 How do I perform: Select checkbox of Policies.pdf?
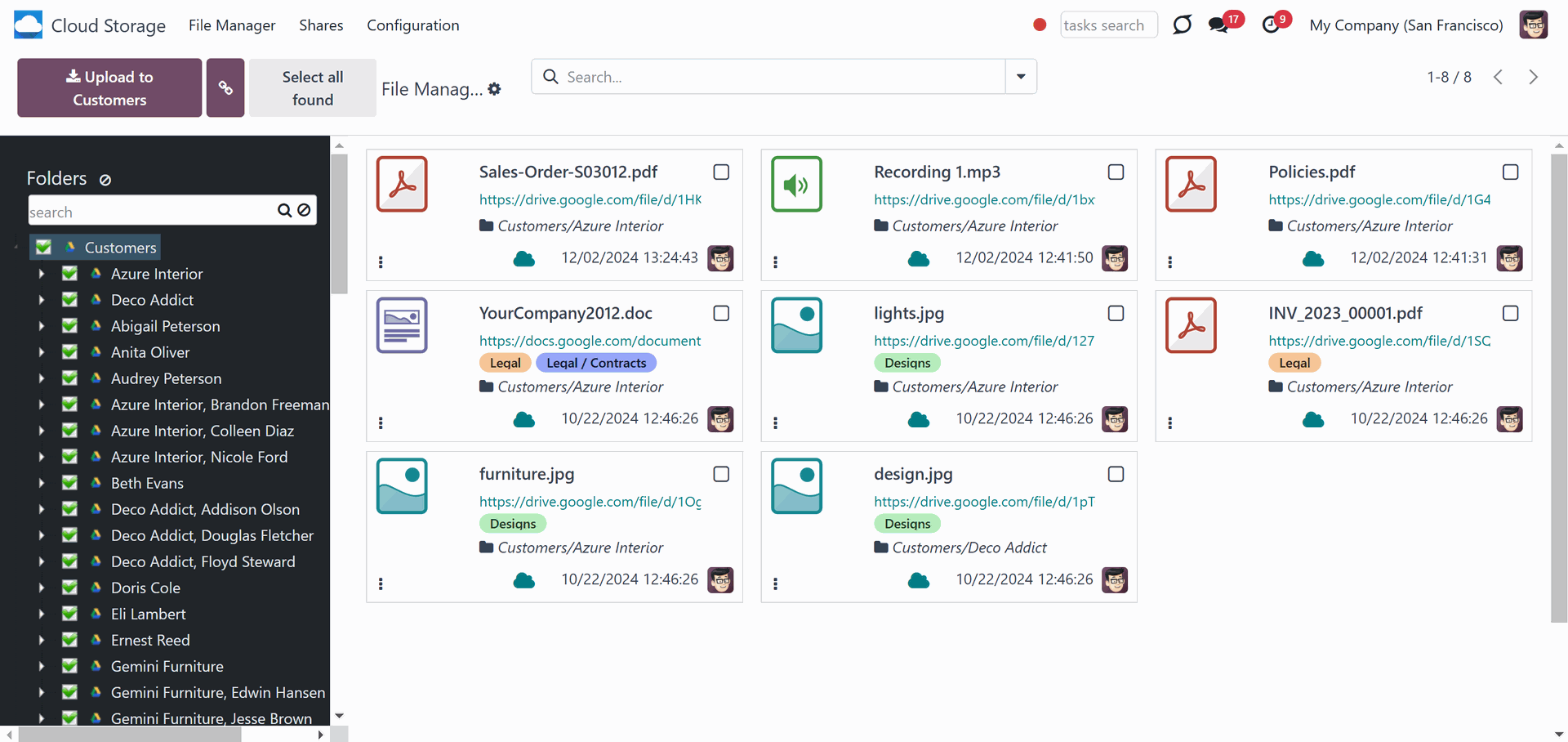(x=1510, y=172)
